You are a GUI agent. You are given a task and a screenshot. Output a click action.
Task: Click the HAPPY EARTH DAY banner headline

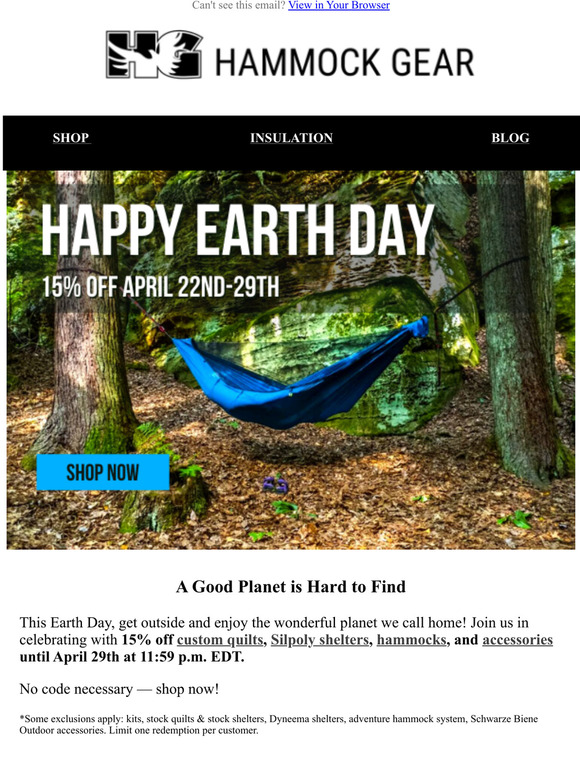point(237,229)
